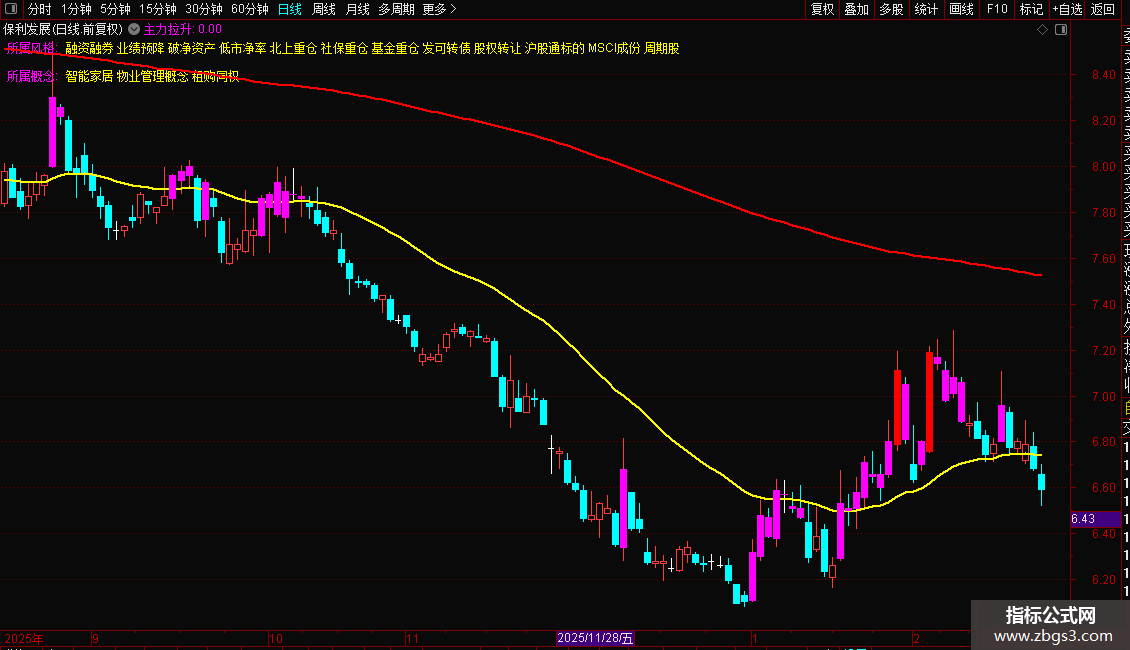Add stock via +自选
1130x650 pixels.
coord(1067,9)
